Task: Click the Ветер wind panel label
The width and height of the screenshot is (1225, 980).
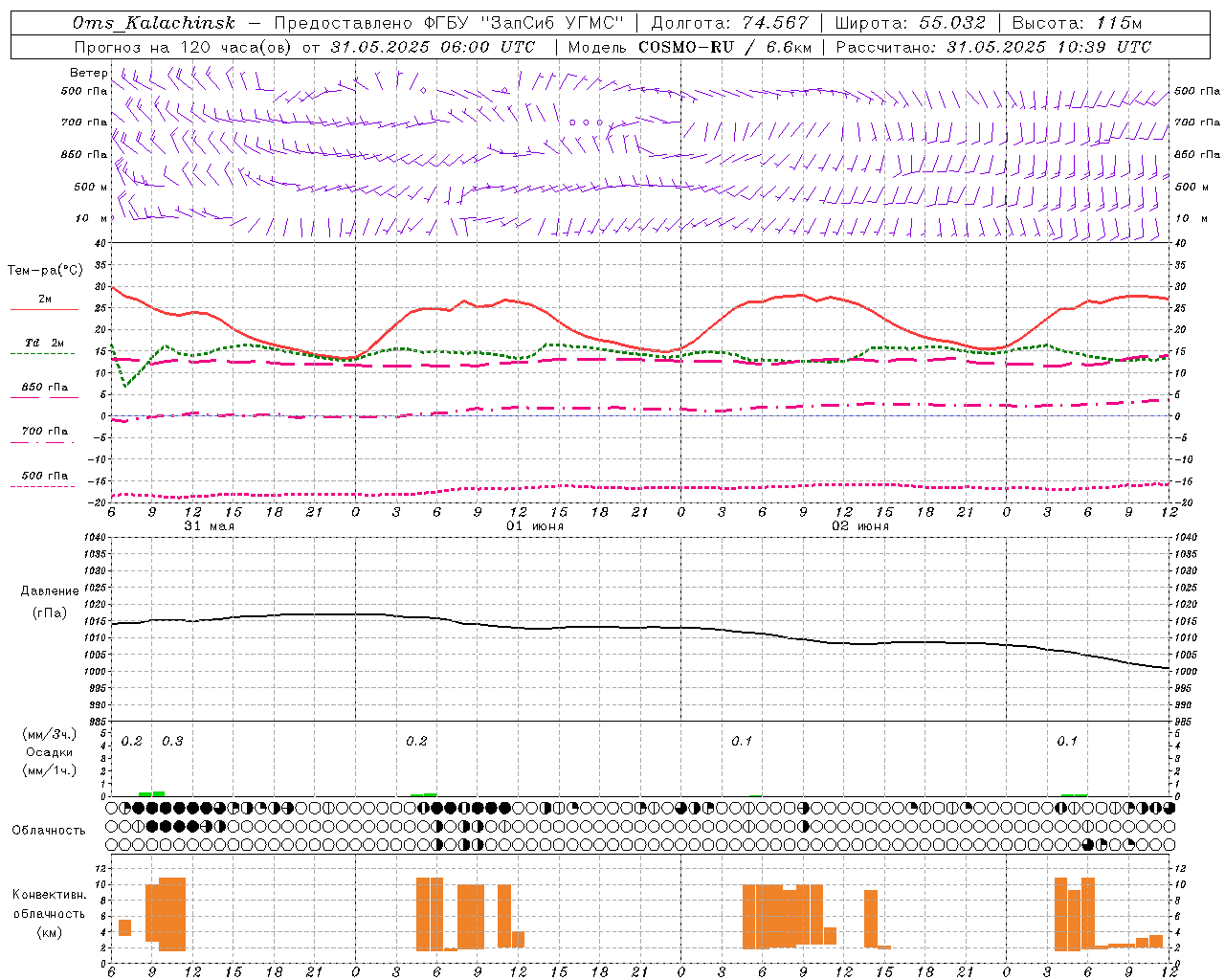Action: tap(88, 73)
